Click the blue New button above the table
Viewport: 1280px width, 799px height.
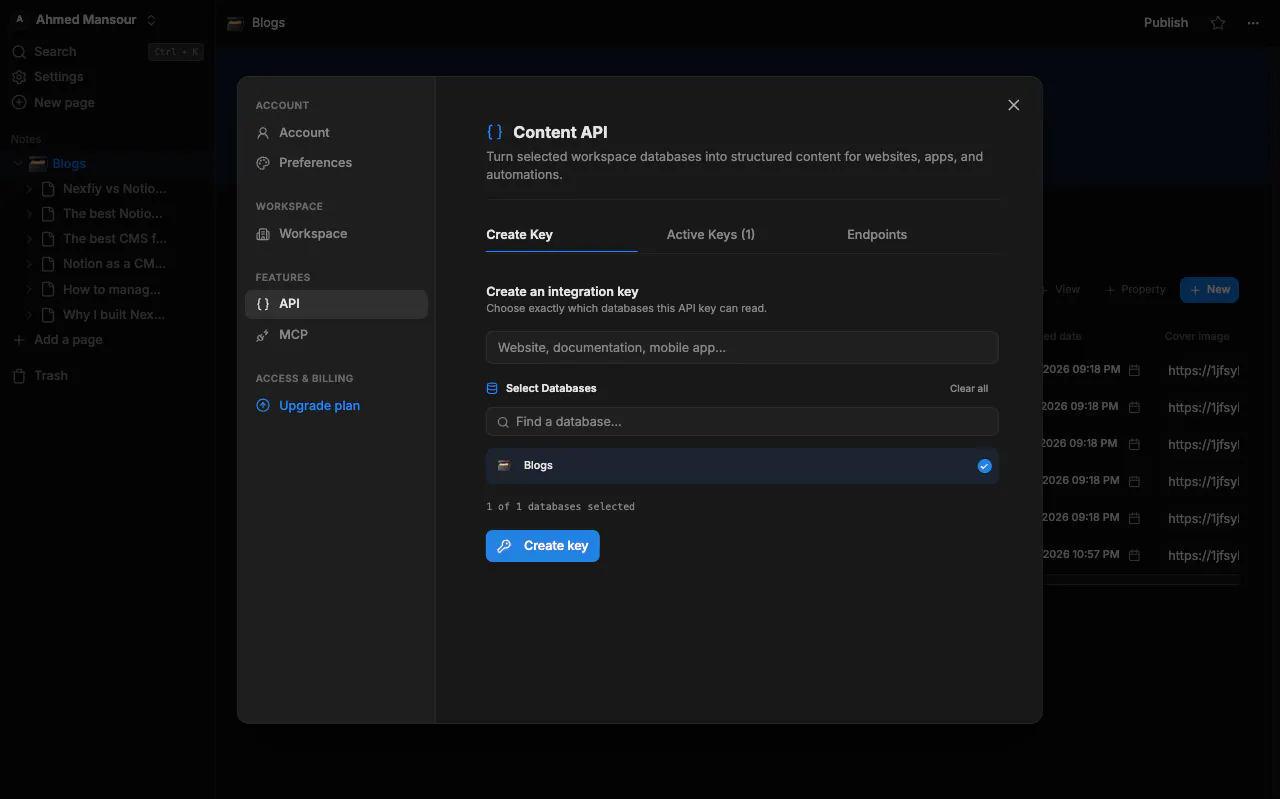point(1210,290)
